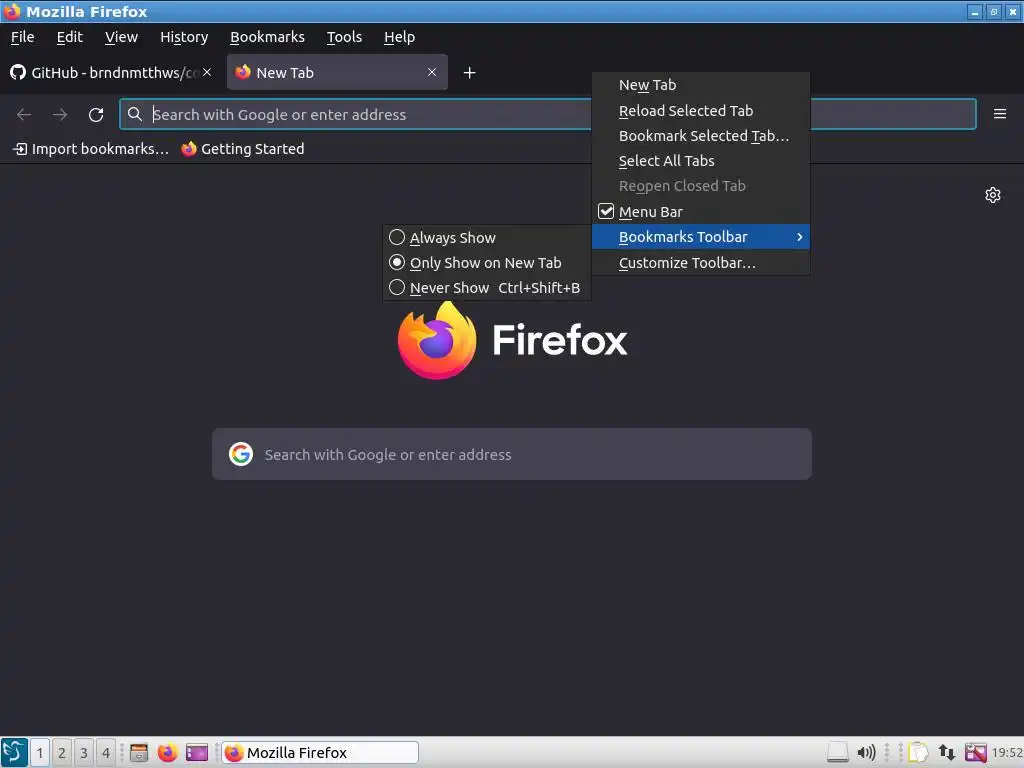This screenshot has height=768, width=1024.
Task: Open the hamburger application menu
Action: coord(999,114)
